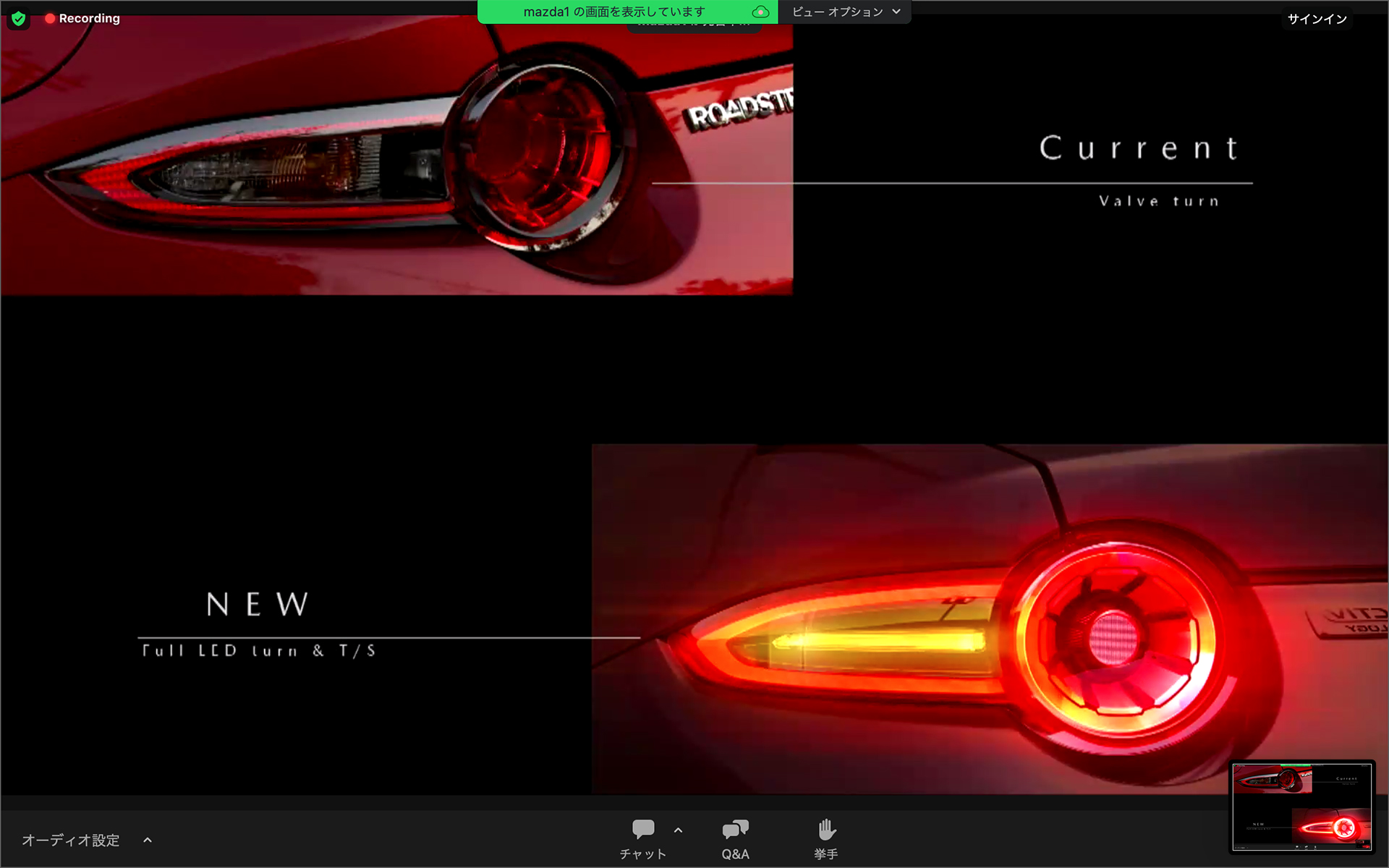The height and width of the screenshot is (868, 1389).
Task: Open the Q&A double-bubble icon
Action: coord(735,829)
